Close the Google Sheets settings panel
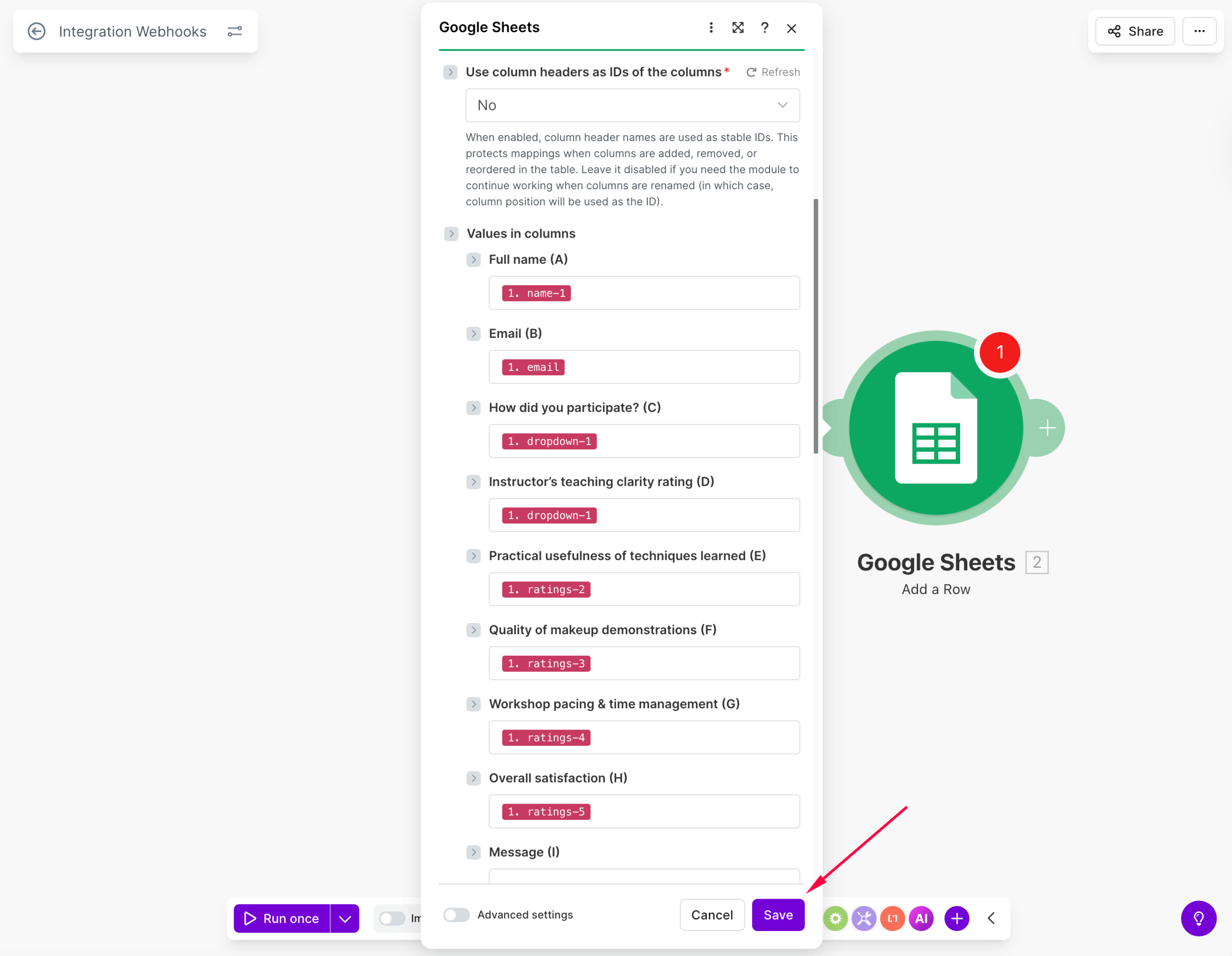This screenshot has width=1232, height=956. click(x=792, y=28)
